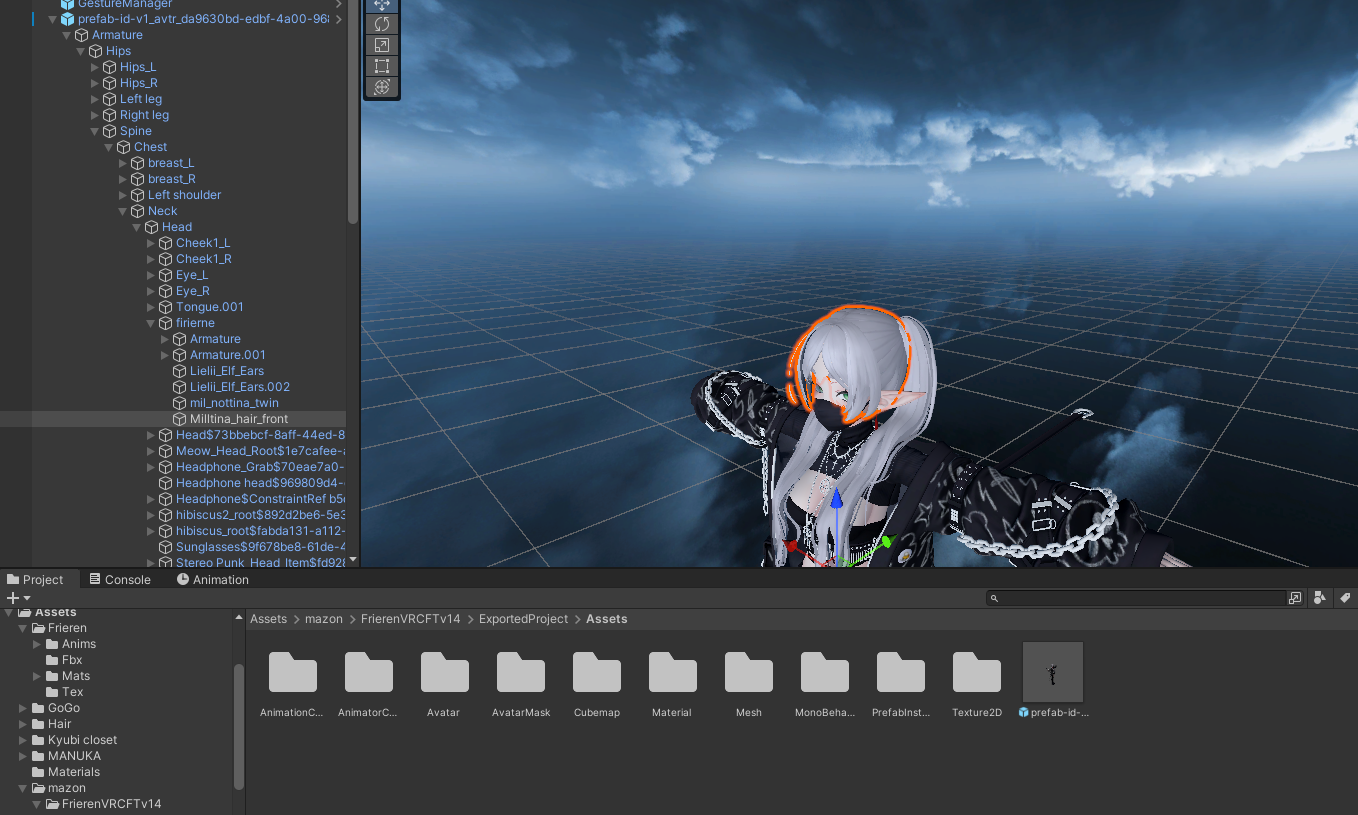
Task: Switch to the Console tab
Action: coord(119,579)
